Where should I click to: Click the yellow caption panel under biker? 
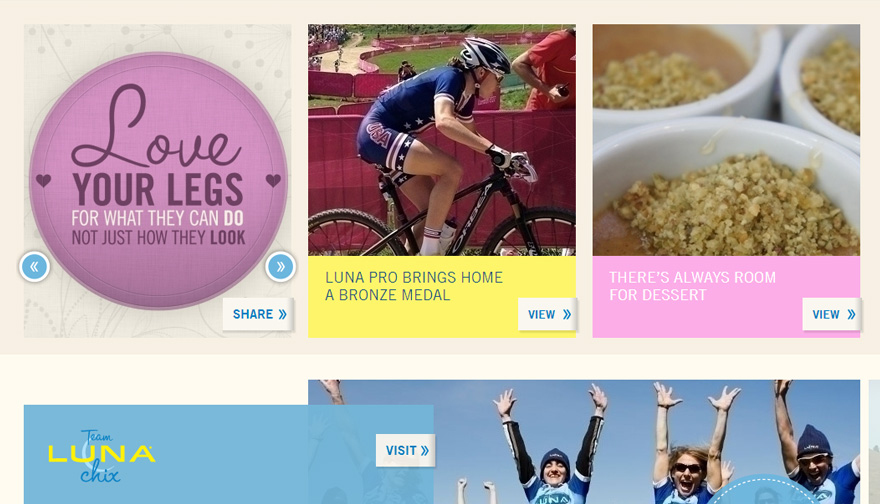[x=442, y=297]
